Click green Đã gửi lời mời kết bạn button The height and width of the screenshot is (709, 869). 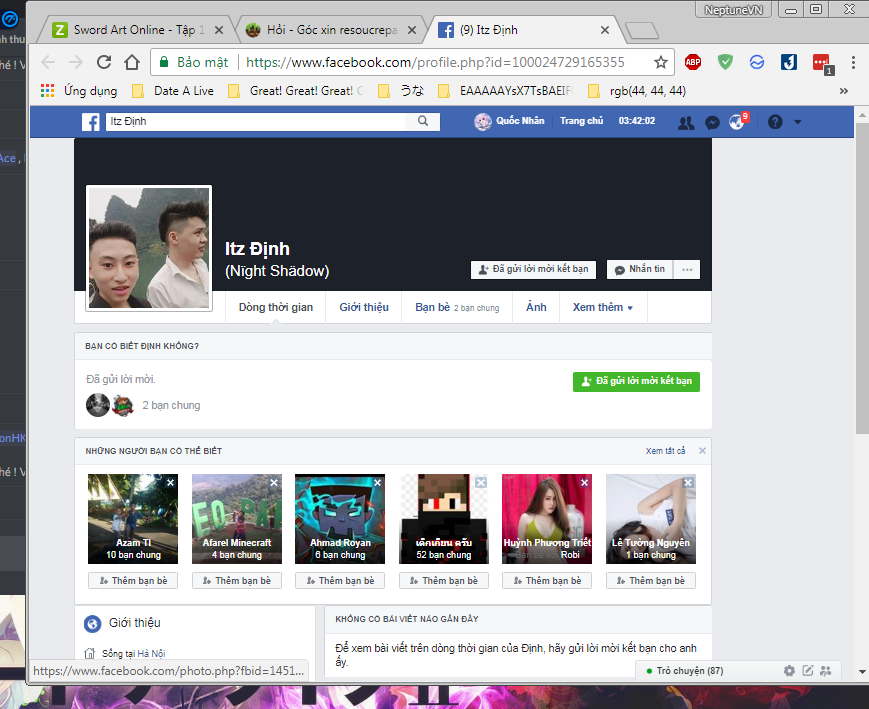[636, 381]
